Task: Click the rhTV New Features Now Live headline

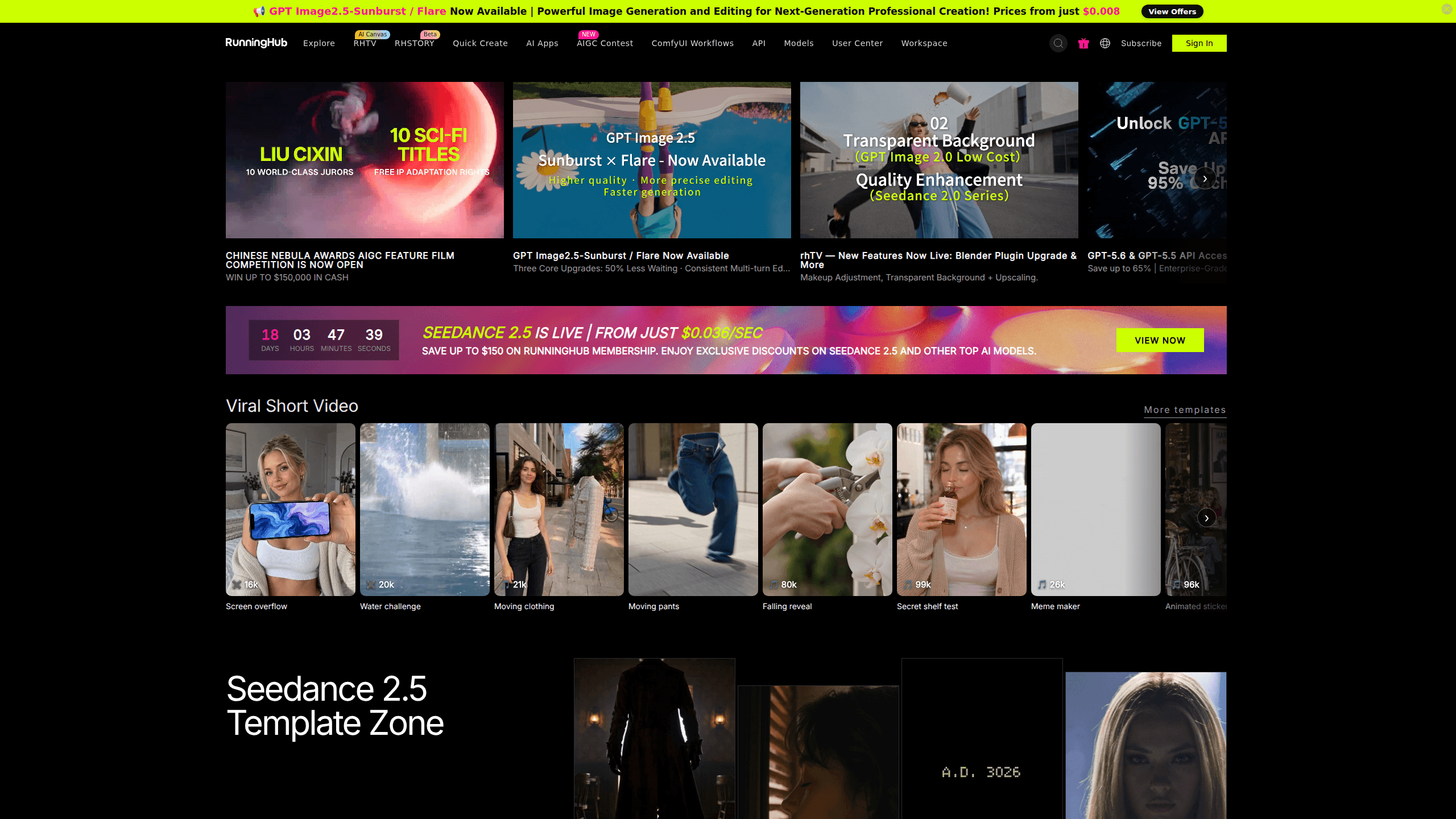Action: [938, 260]
